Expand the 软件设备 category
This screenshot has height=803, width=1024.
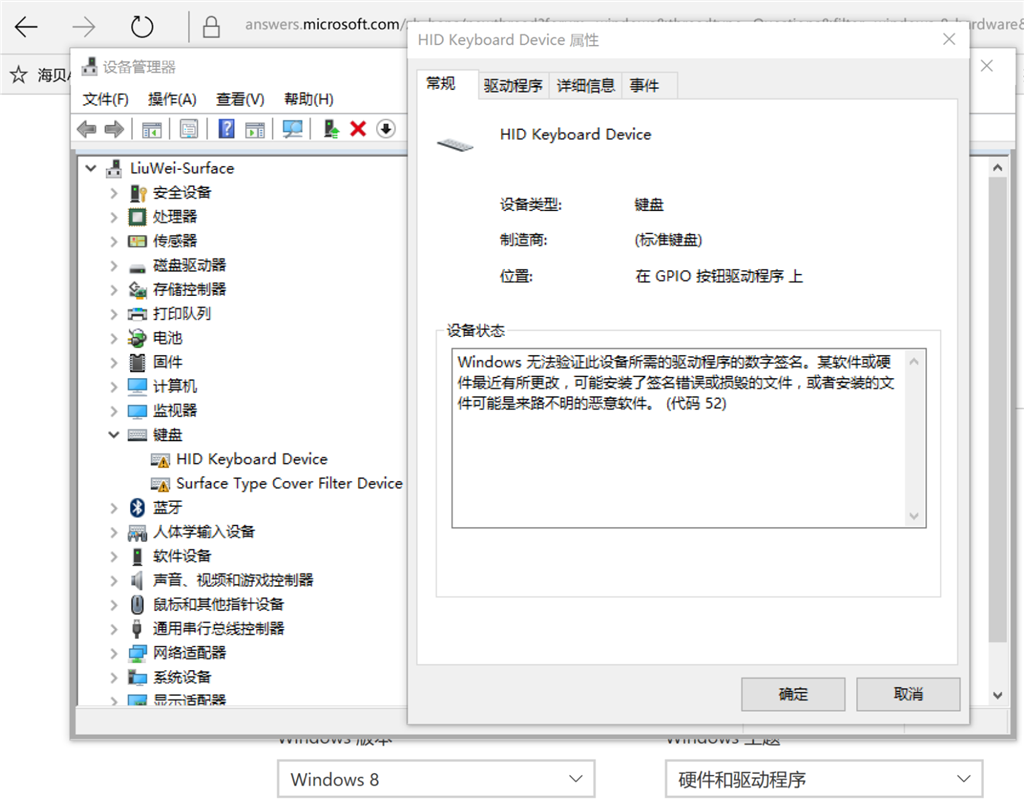[x=114, y=557]
